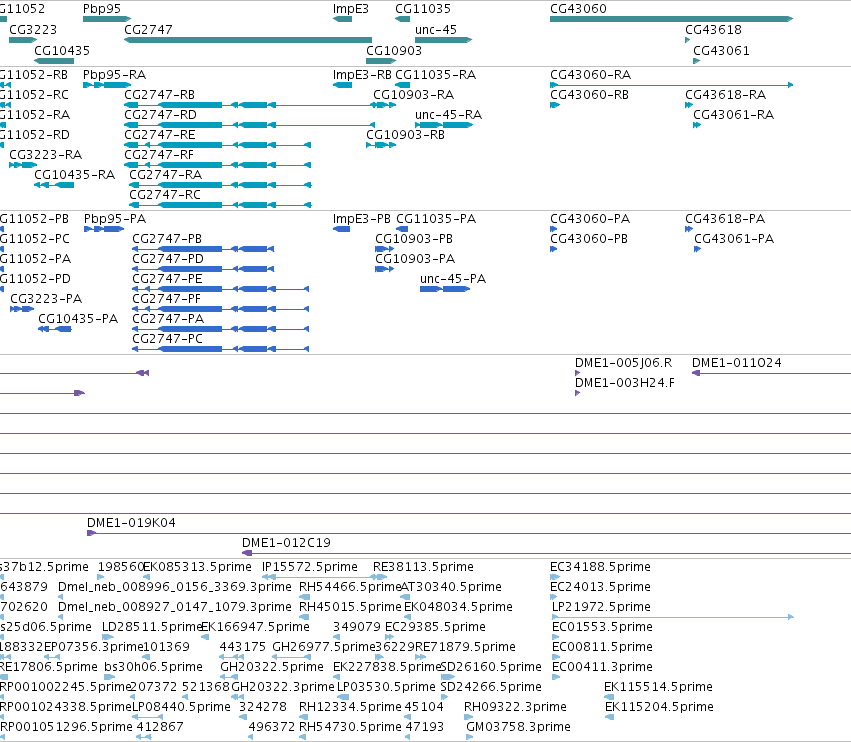The width and height of the screenshot is (851, 742).
Task: Select the CG43618 gene label
Action: pos(713,30)
